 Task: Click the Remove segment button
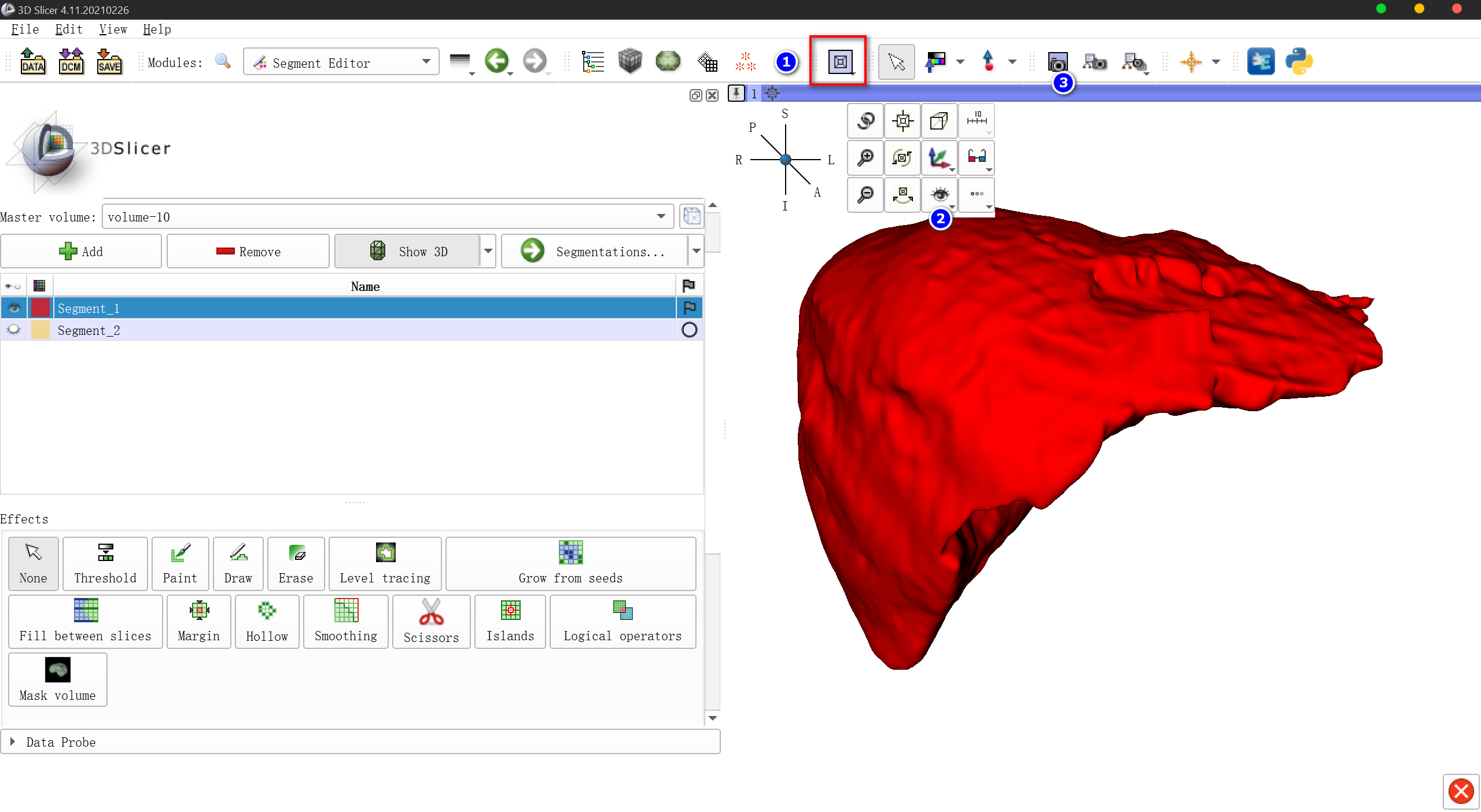coord(248,251)
